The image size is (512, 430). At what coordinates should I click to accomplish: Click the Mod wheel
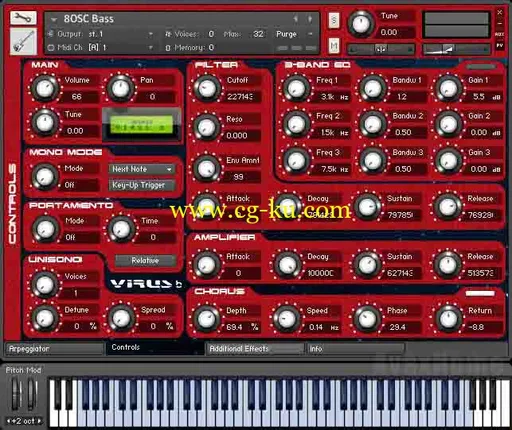32,394
